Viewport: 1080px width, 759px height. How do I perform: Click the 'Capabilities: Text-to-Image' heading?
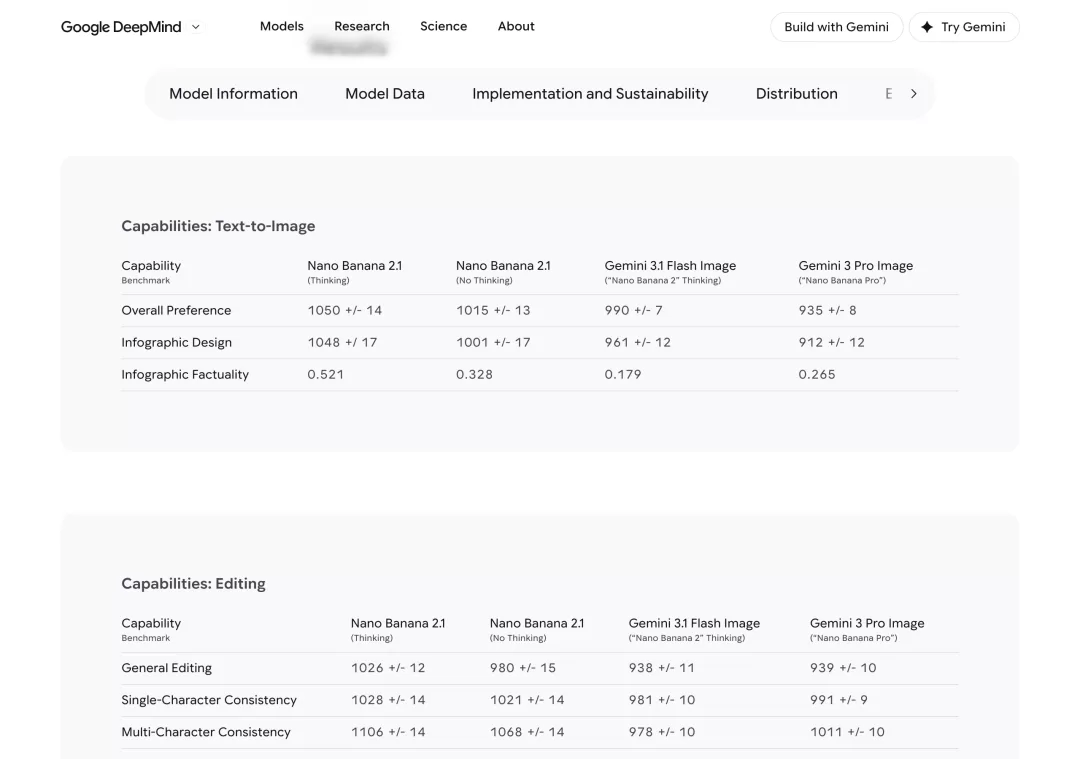point(218,226)
